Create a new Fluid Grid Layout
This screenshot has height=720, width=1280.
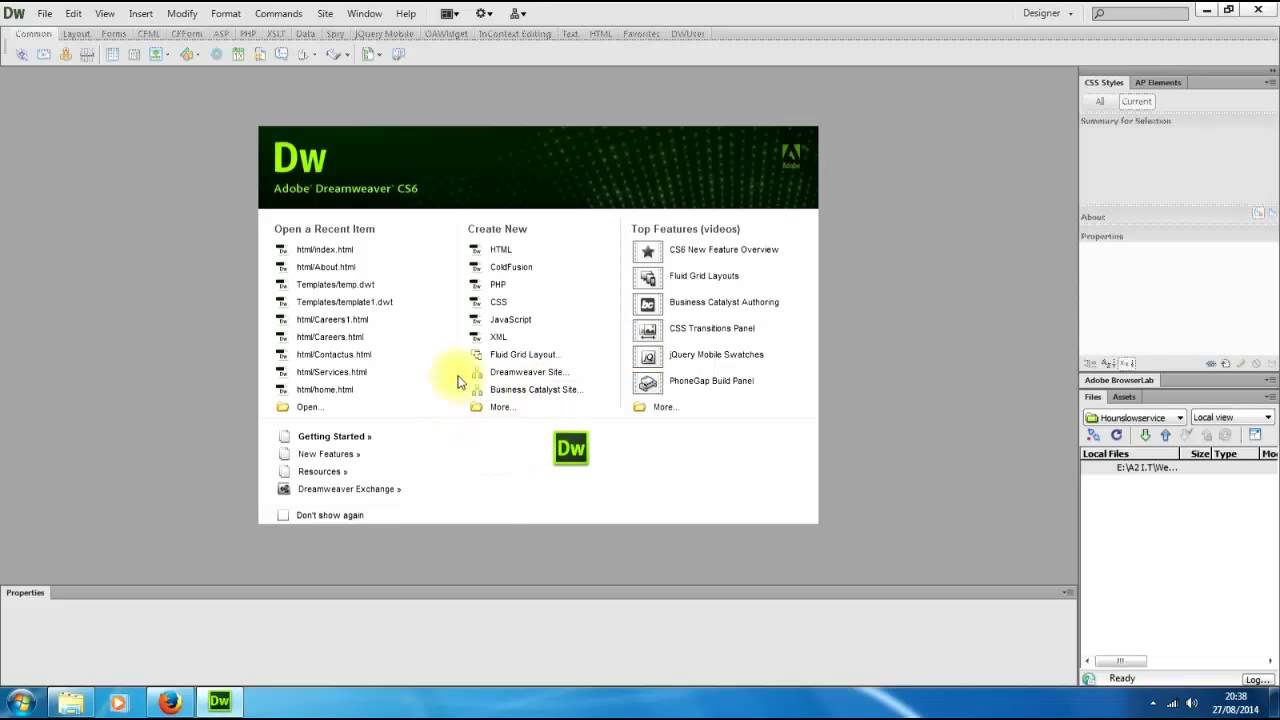coord(524,355)
